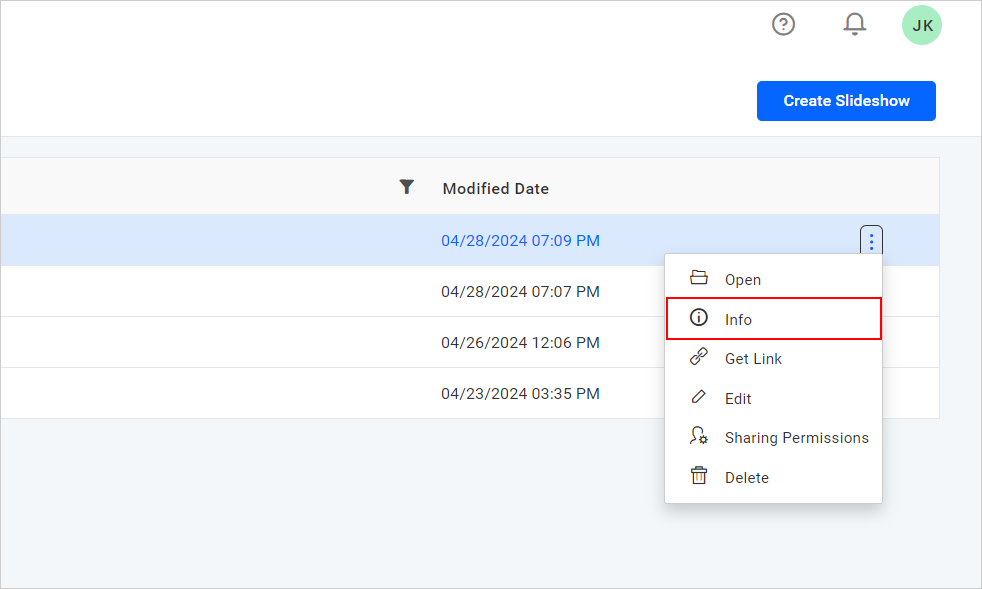Choose the Get Link menu label
This screenshot has height=589, width=982.
click(x=753, y=359)
